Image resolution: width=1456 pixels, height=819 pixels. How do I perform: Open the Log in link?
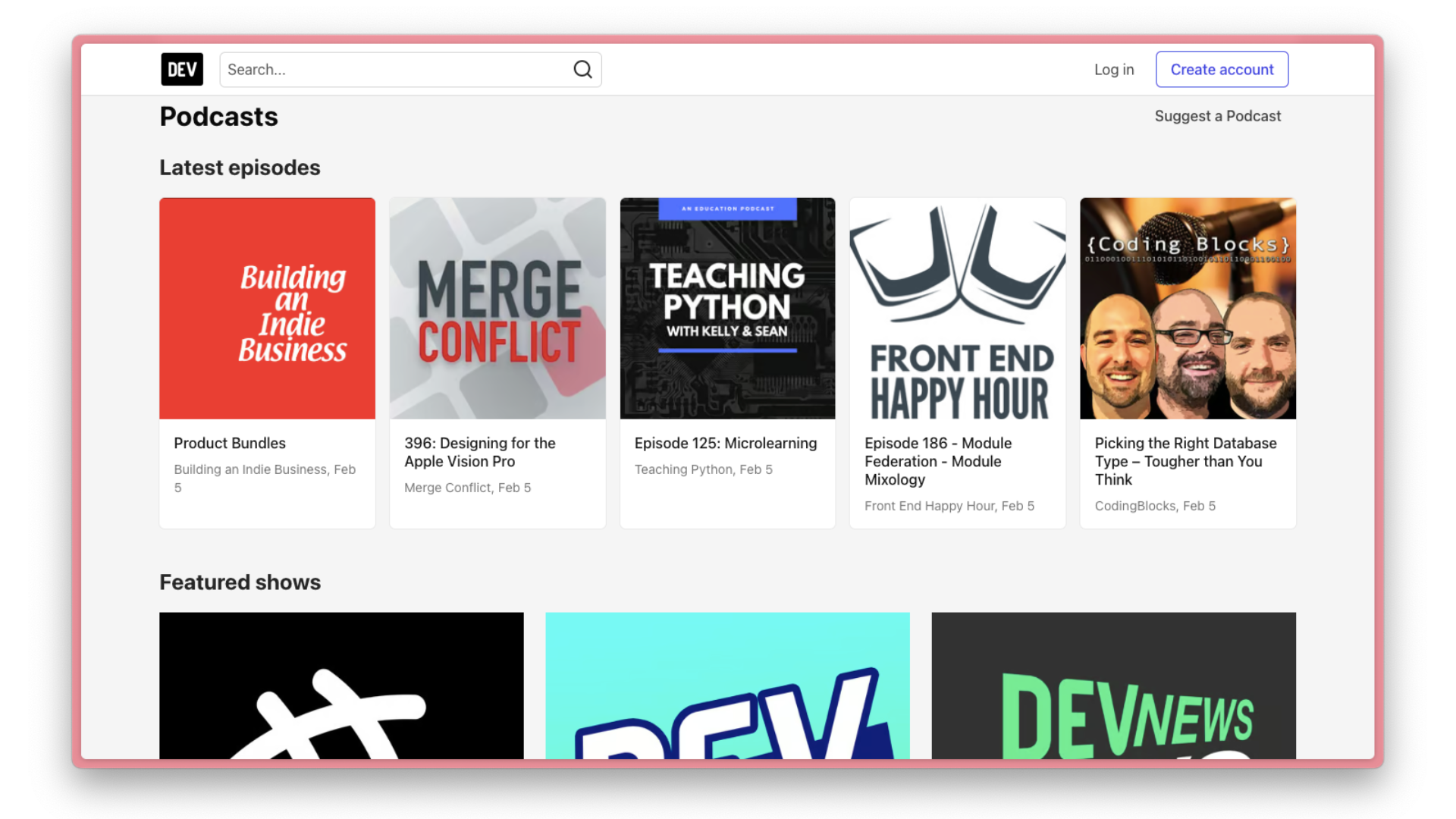tap(1114, 69)
